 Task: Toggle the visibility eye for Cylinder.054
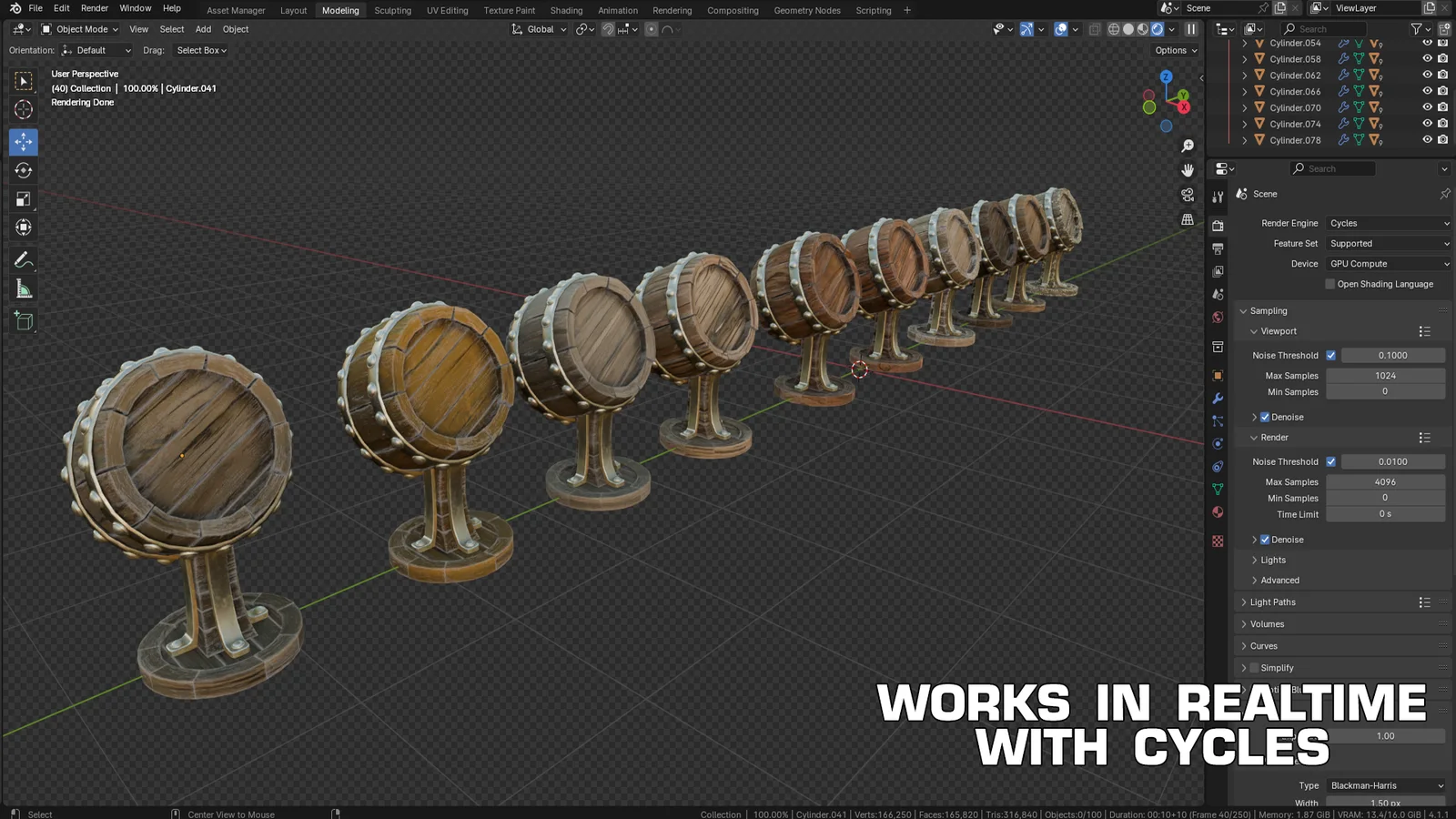[x=1427, y=42]
